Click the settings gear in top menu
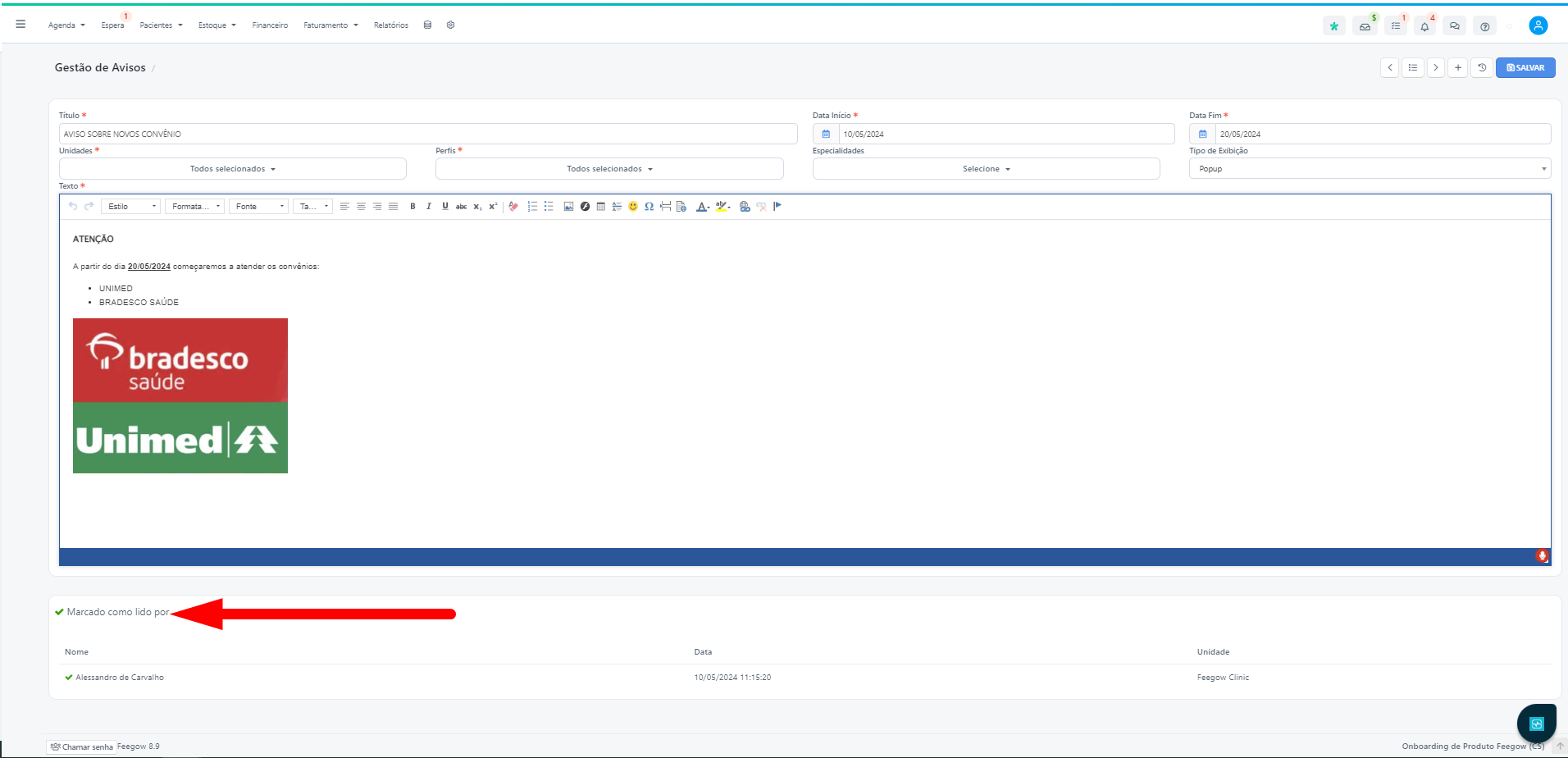 450,25
